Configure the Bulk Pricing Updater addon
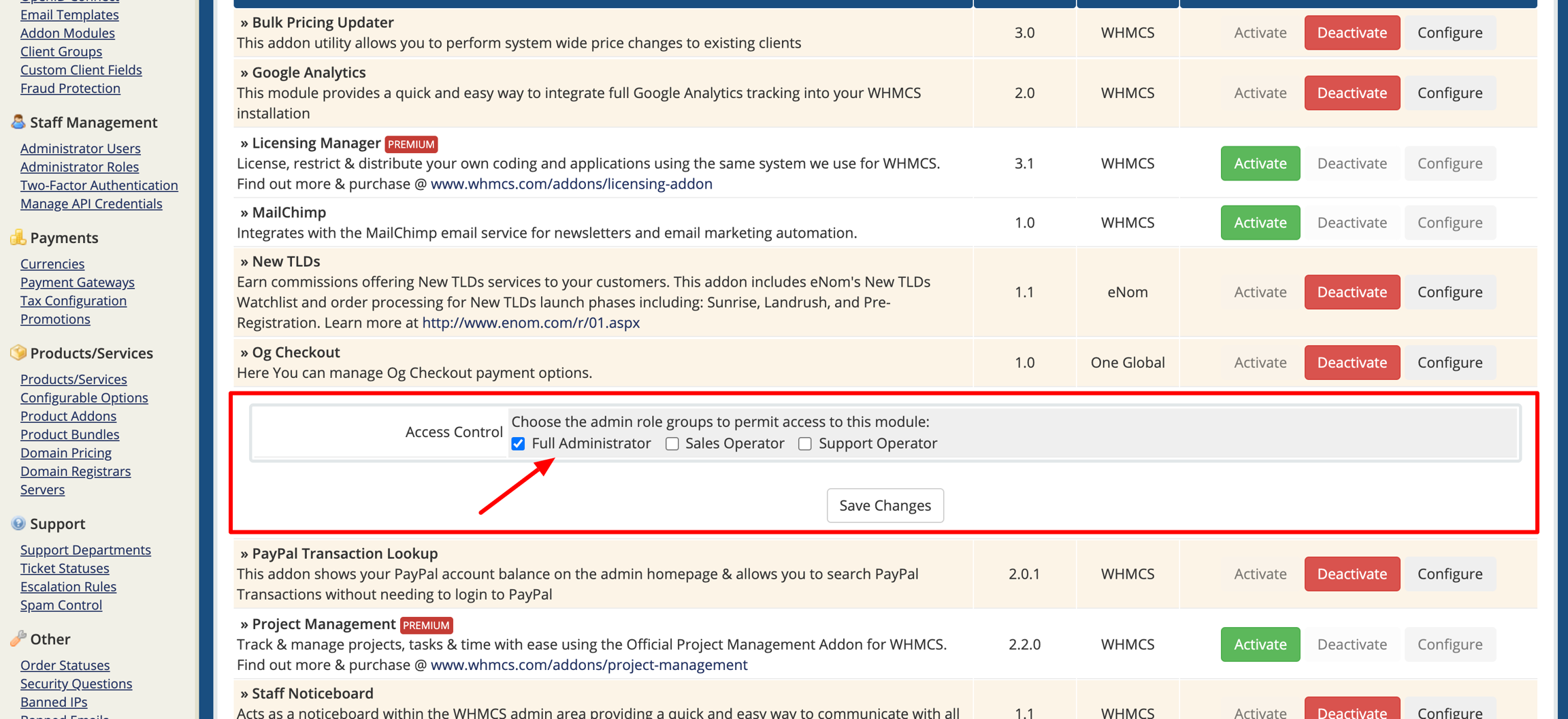1568x719 pixels. [1450, 33]
